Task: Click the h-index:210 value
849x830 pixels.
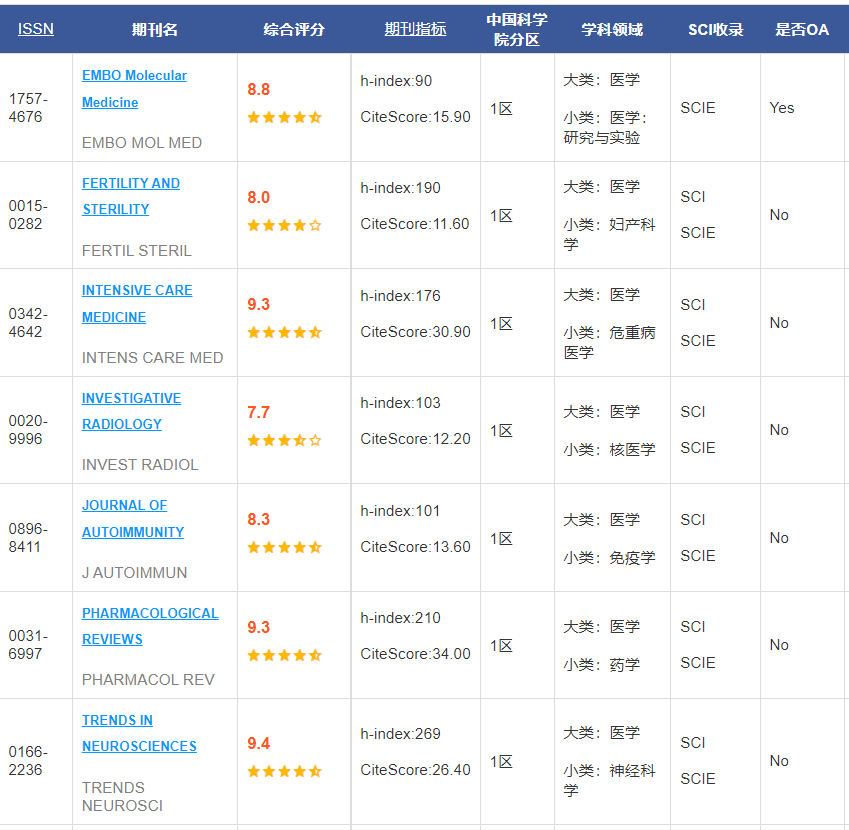Action: click(401, 618)
